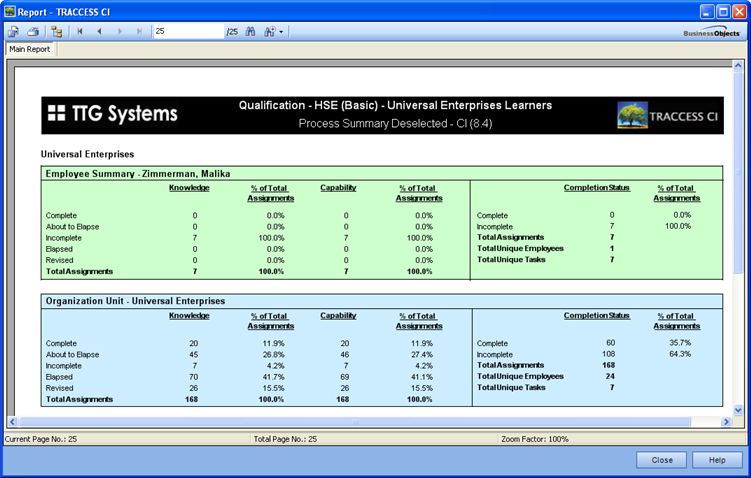The width and height of the screenshot is (751, 478).
Task: Click the vertical scrollbar up arrow
Action: pyautogui.click(x=738, y=66)
